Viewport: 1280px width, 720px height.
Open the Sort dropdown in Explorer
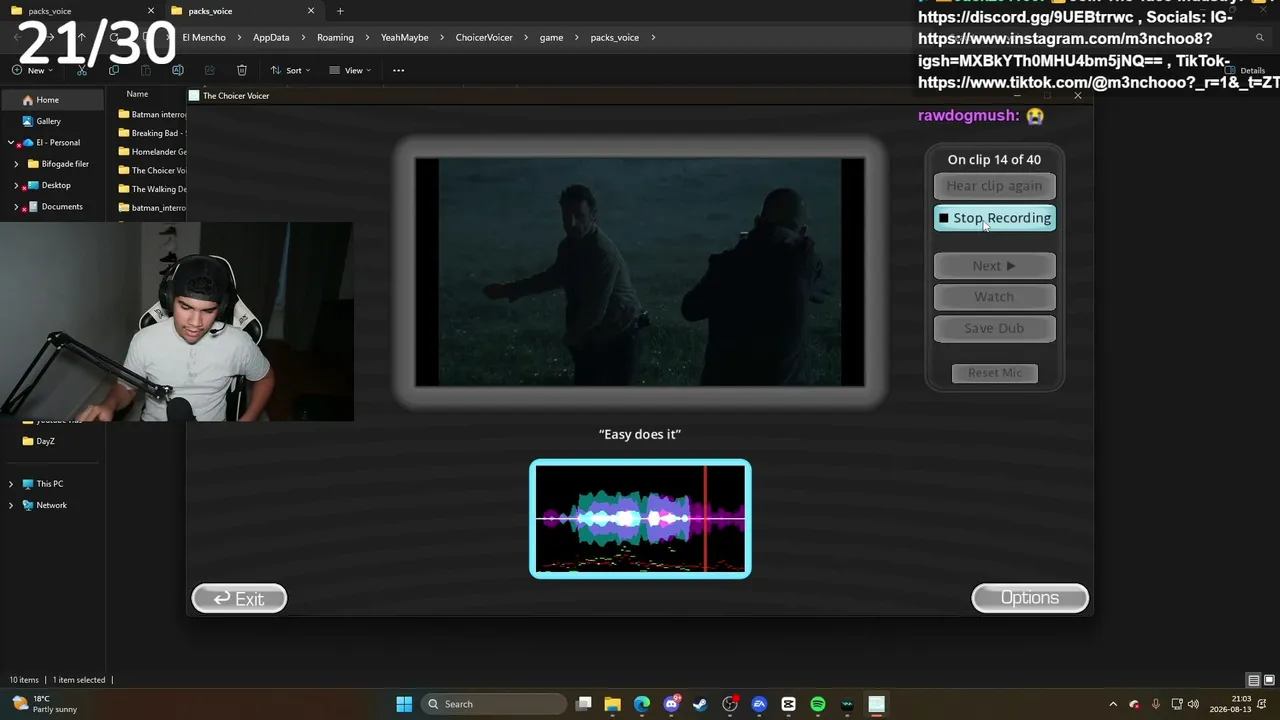click(290, 70)
